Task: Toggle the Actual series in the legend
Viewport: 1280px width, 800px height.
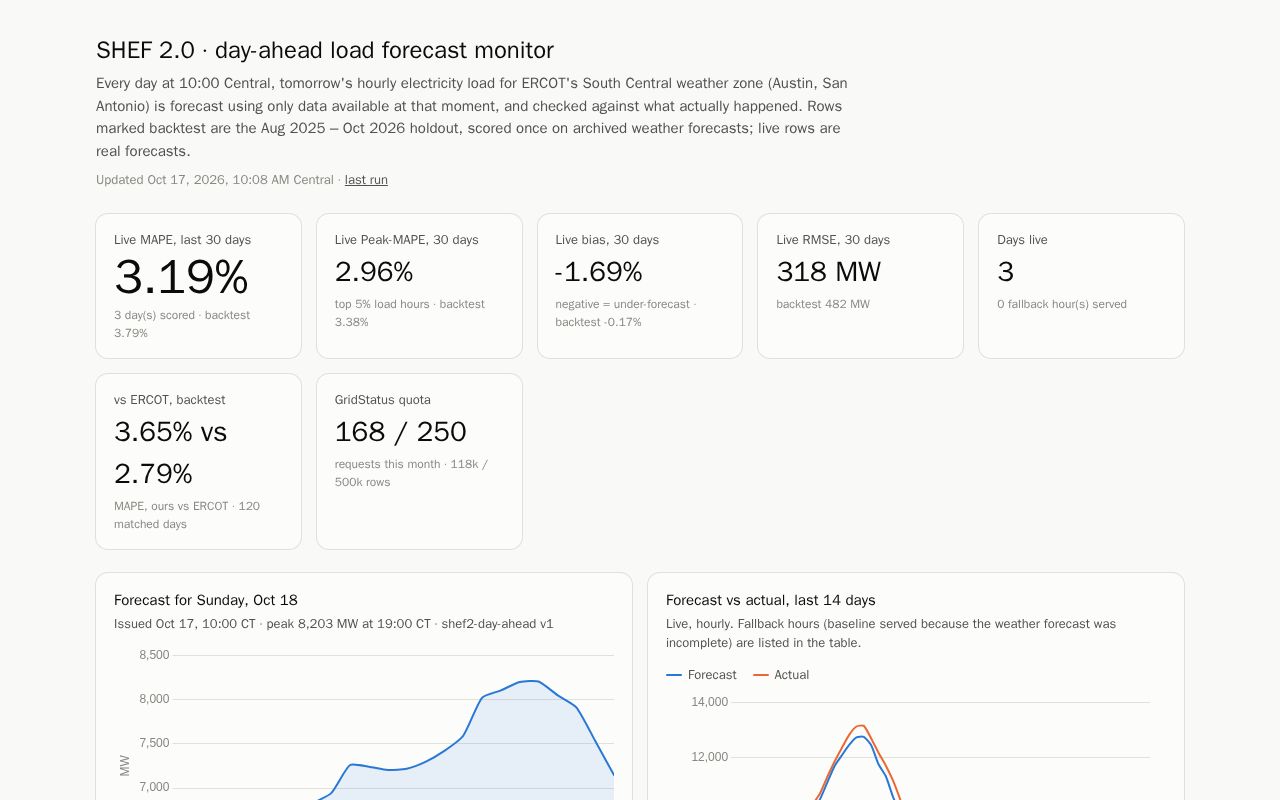Action: 781,675
